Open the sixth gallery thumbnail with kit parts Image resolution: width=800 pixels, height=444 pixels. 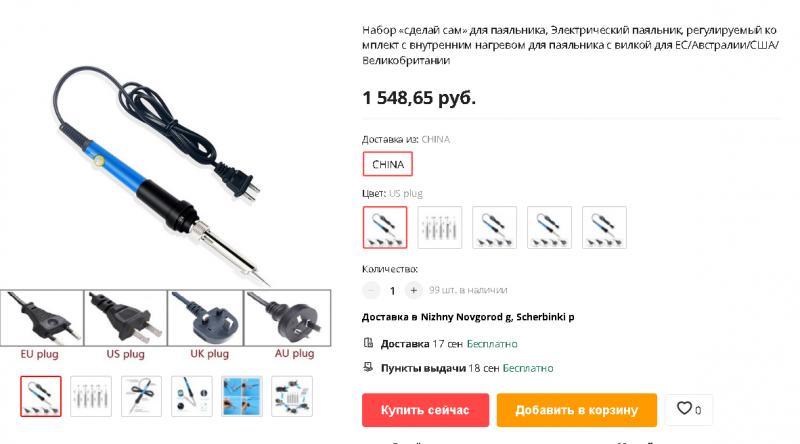click(292, 397)
